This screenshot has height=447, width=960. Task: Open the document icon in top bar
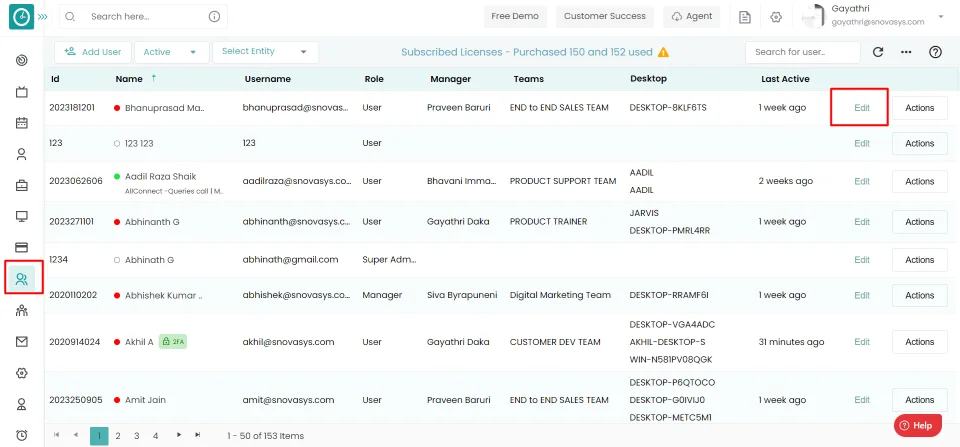[745, 17]
